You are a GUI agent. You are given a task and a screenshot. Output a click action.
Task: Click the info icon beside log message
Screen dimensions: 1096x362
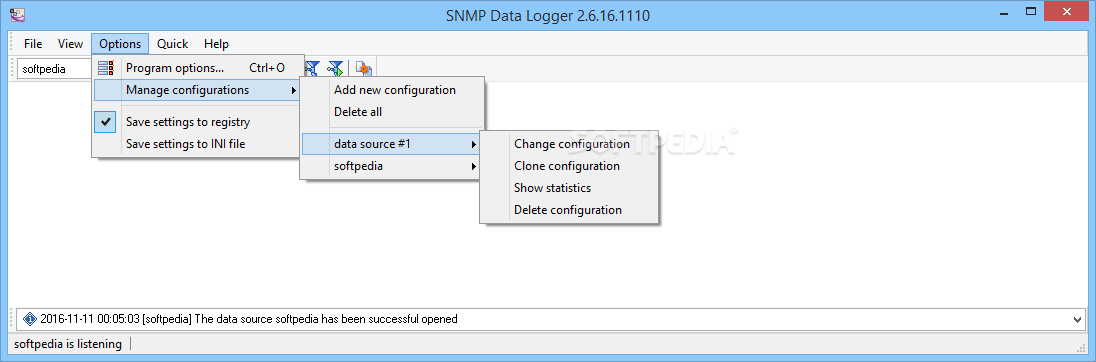pos(29,319)
